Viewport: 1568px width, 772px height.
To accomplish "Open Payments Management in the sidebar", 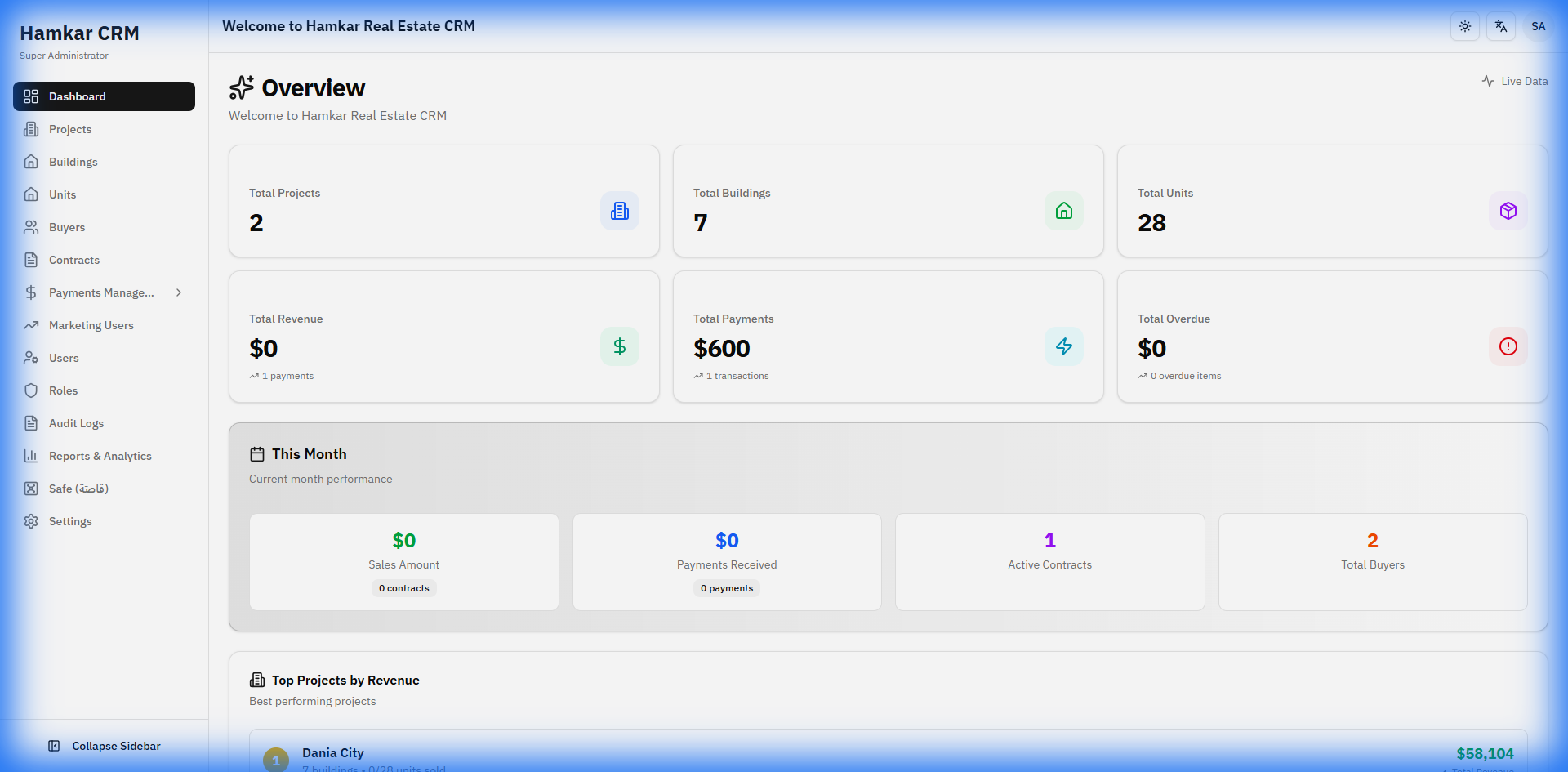I will (104, 292).
